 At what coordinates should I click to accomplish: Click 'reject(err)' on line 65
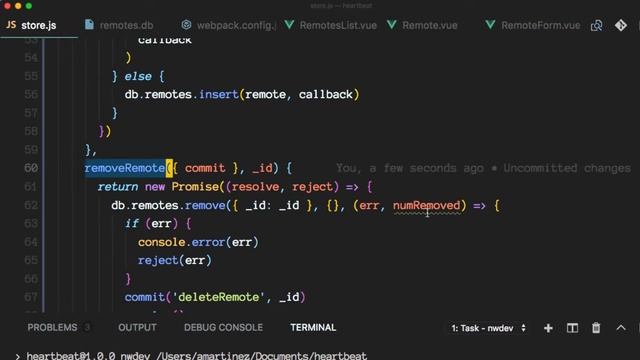[x=175, y=260]
